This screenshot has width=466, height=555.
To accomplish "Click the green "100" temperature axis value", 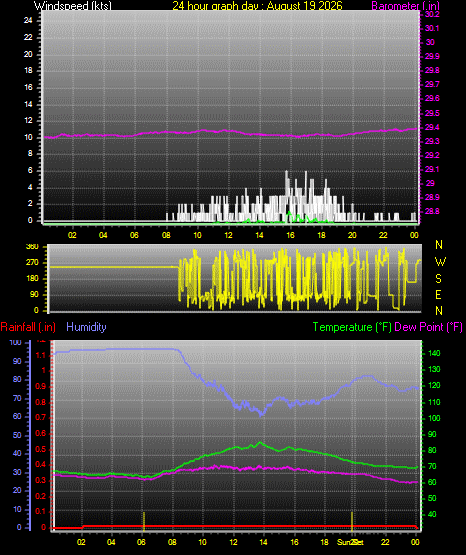I will pyautogui.click(x=434, y=418).
